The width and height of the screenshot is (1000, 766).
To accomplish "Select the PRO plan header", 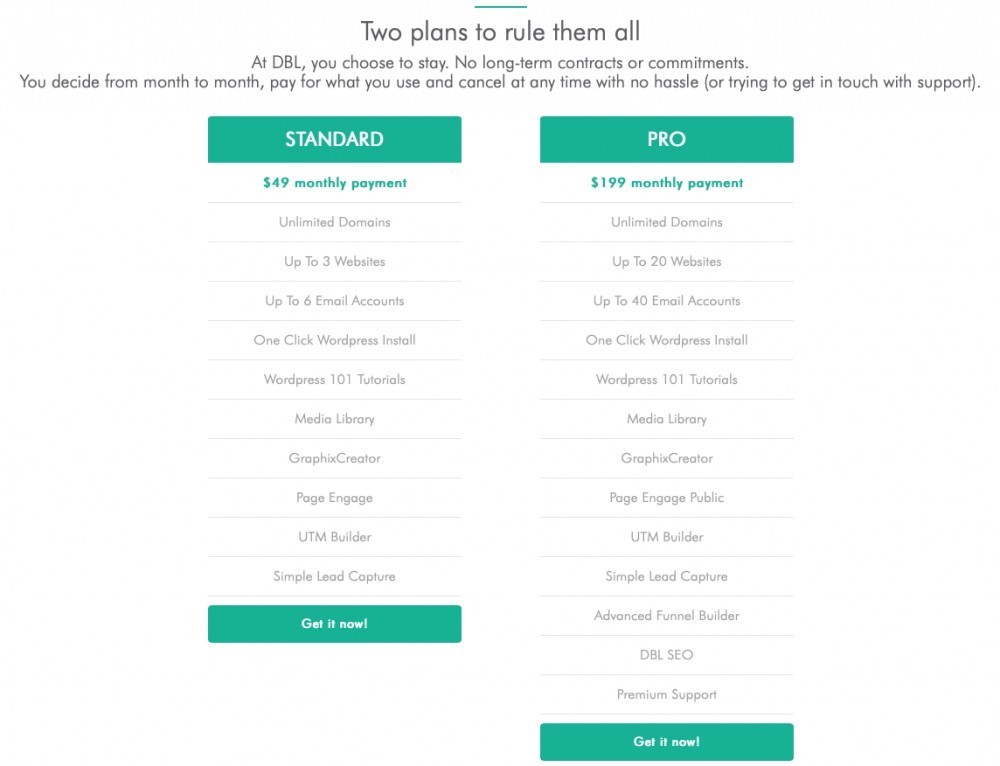I will click(x=666, y=139).
